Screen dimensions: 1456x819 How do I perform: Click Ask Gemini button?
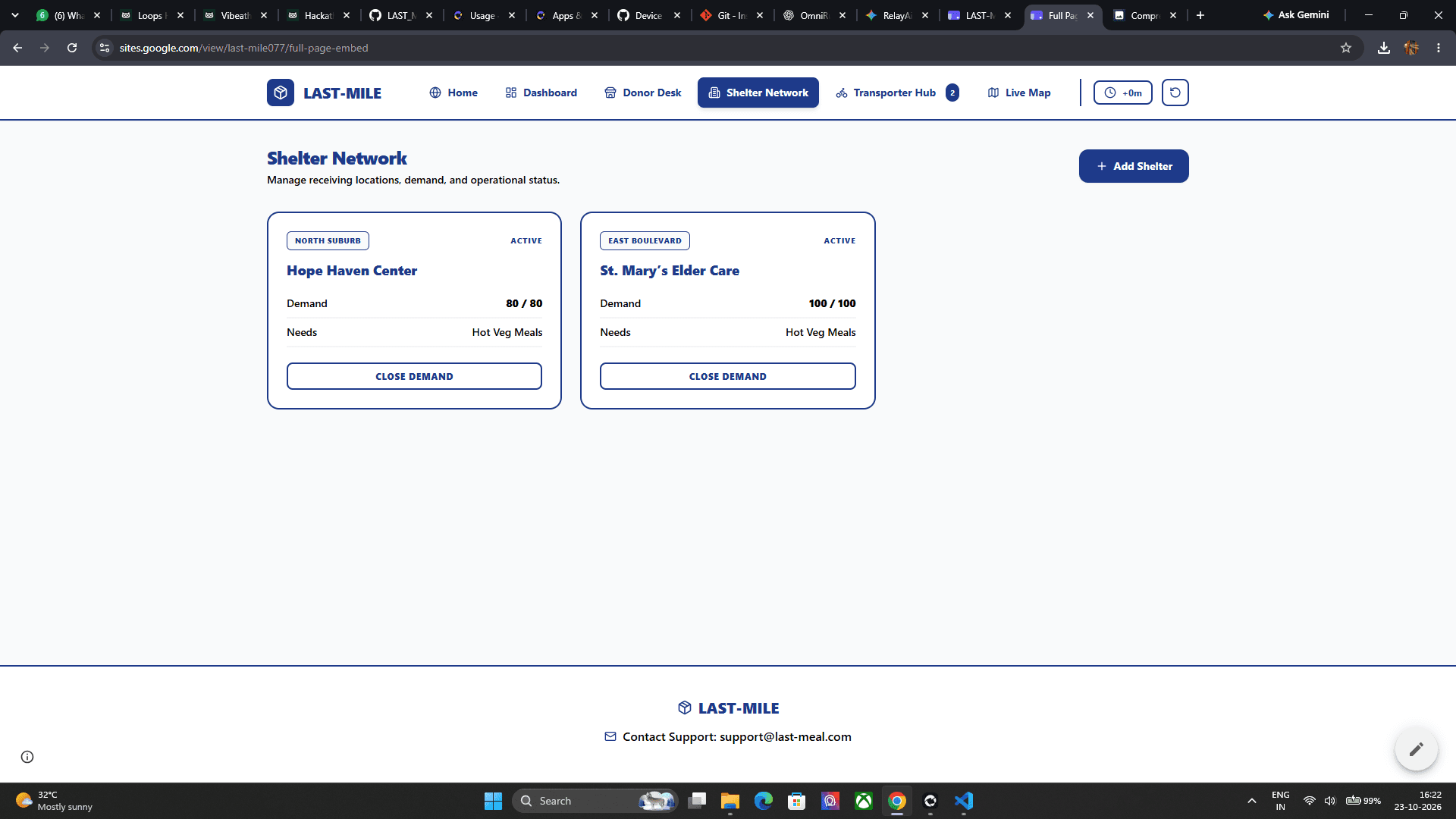pos(1296,15)
